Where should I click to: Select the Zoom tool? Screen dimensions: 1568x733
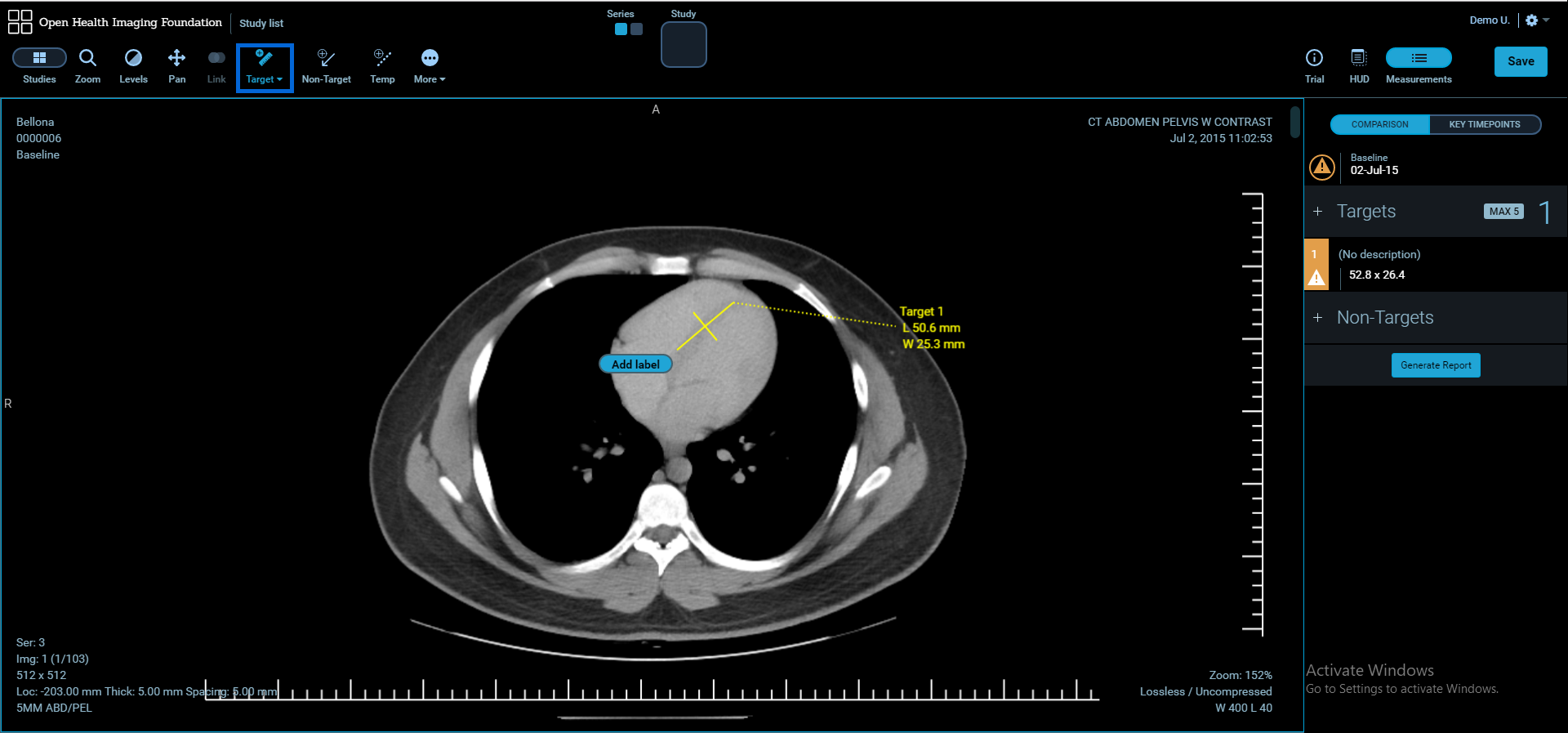pyautogui.click(x=87, y=59)
